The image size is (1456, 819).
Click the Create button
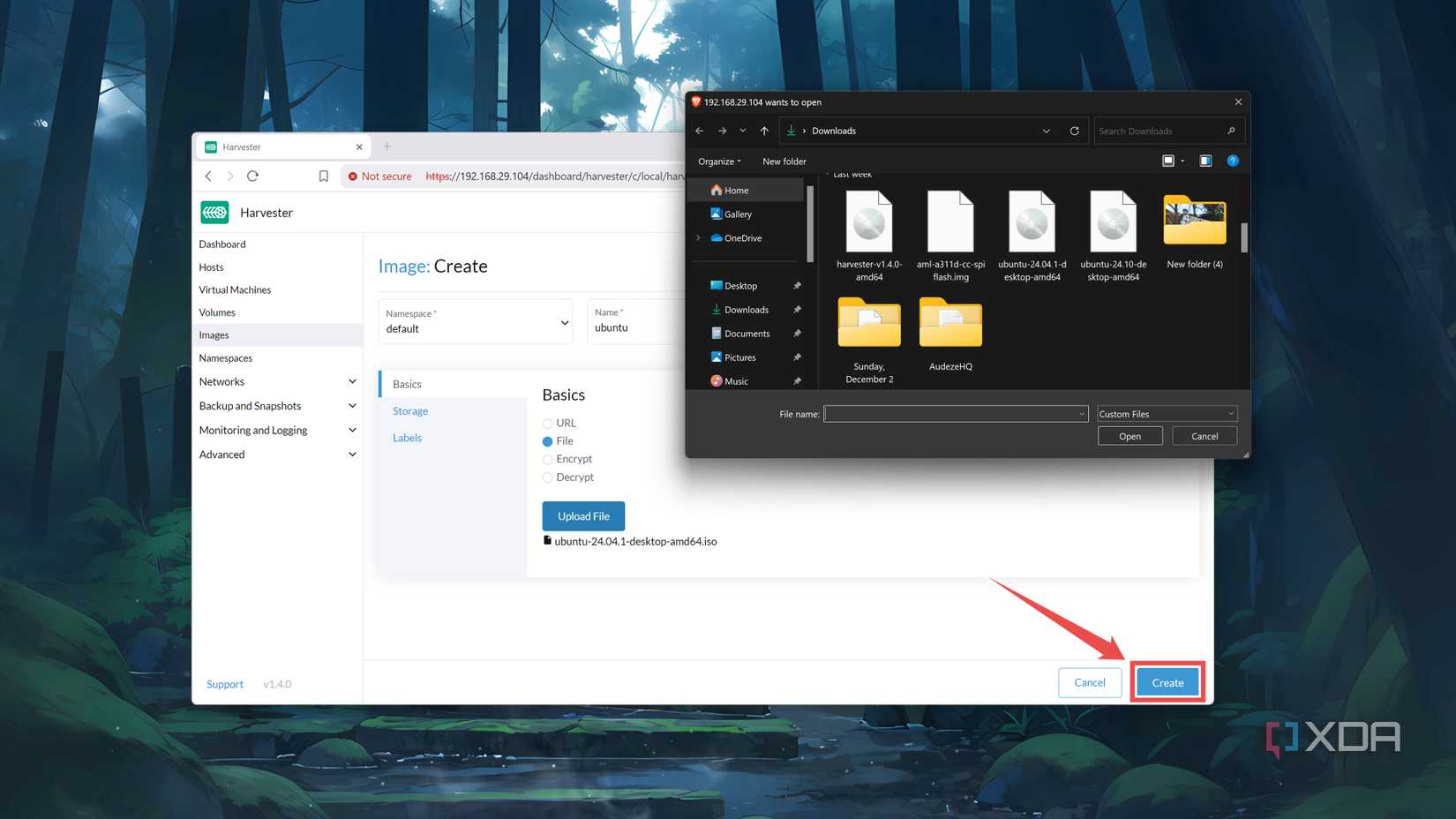(x=1167, y=682)
